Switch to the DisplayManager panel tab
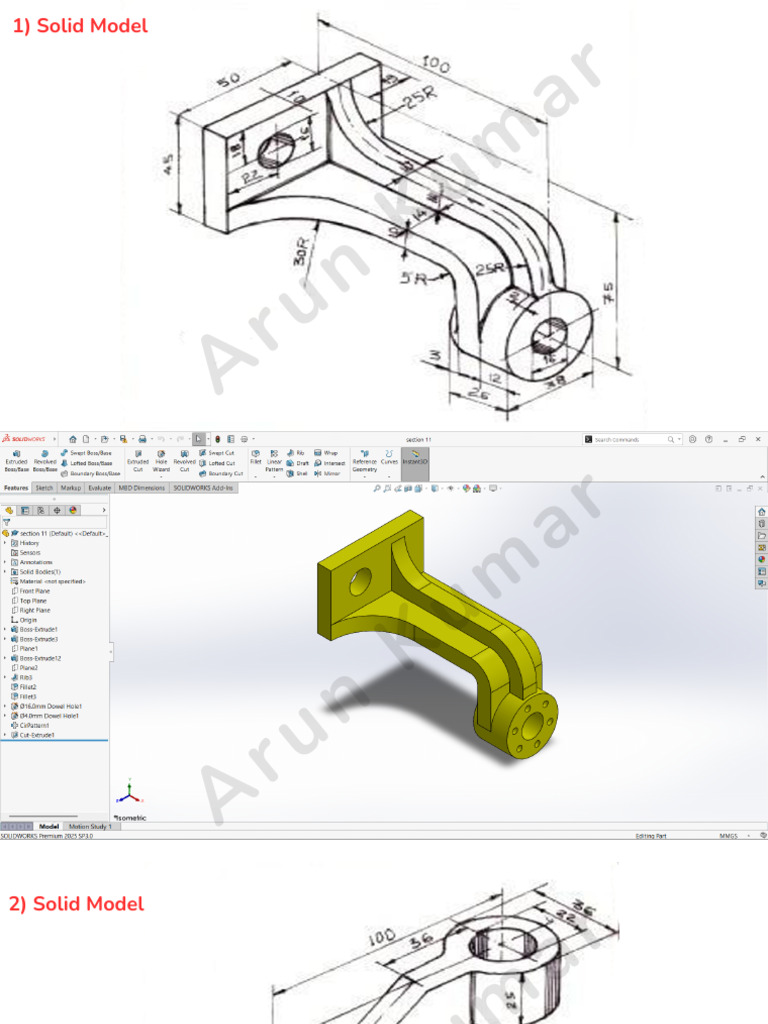Screen dimensions: 768x1024 tap(73, 510)
